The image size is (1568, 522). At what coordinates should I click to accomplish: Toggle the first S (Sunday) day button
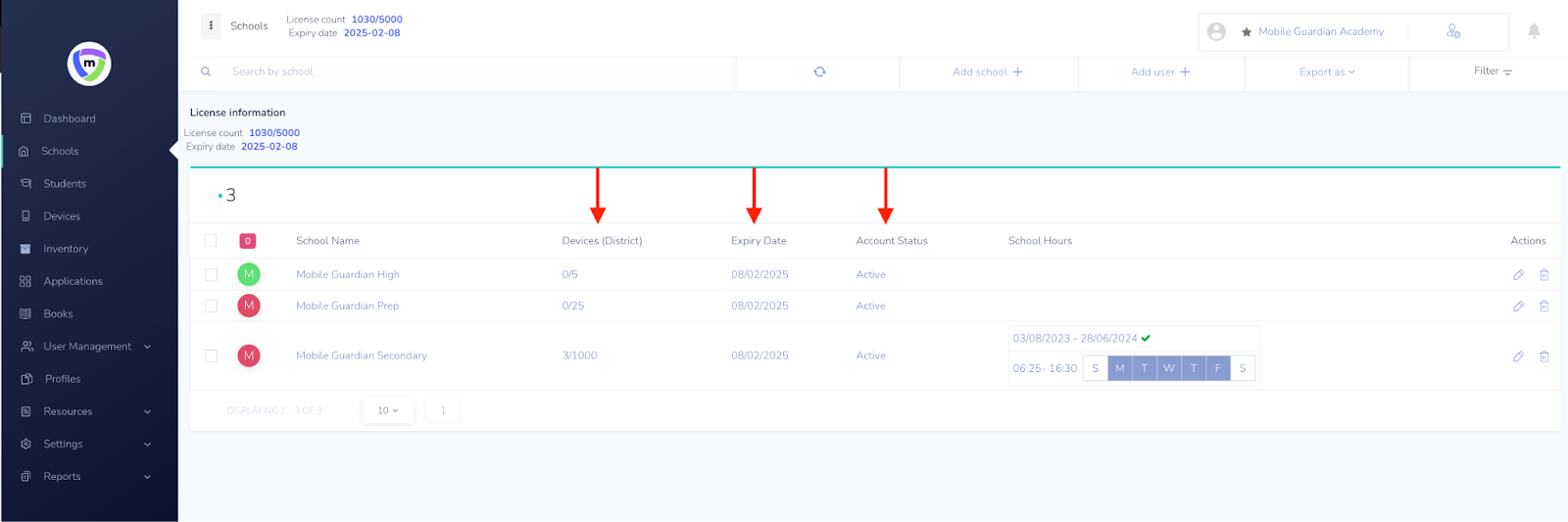1096,368
